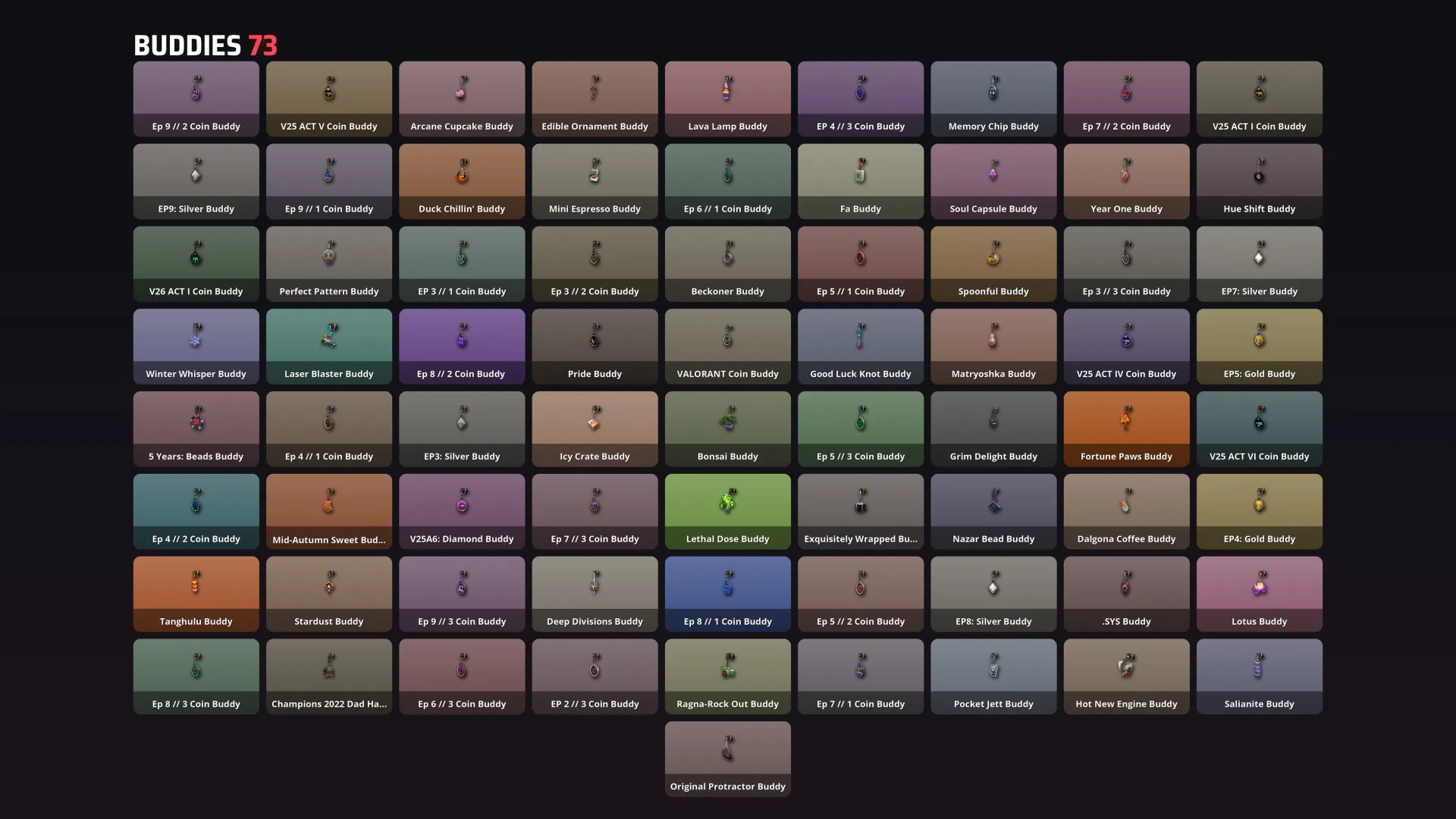Click the V25 ACT I Coin Buddy label
Image resolution: width=1456 pixels, height=819 pixels.
tap(1260, 127)
